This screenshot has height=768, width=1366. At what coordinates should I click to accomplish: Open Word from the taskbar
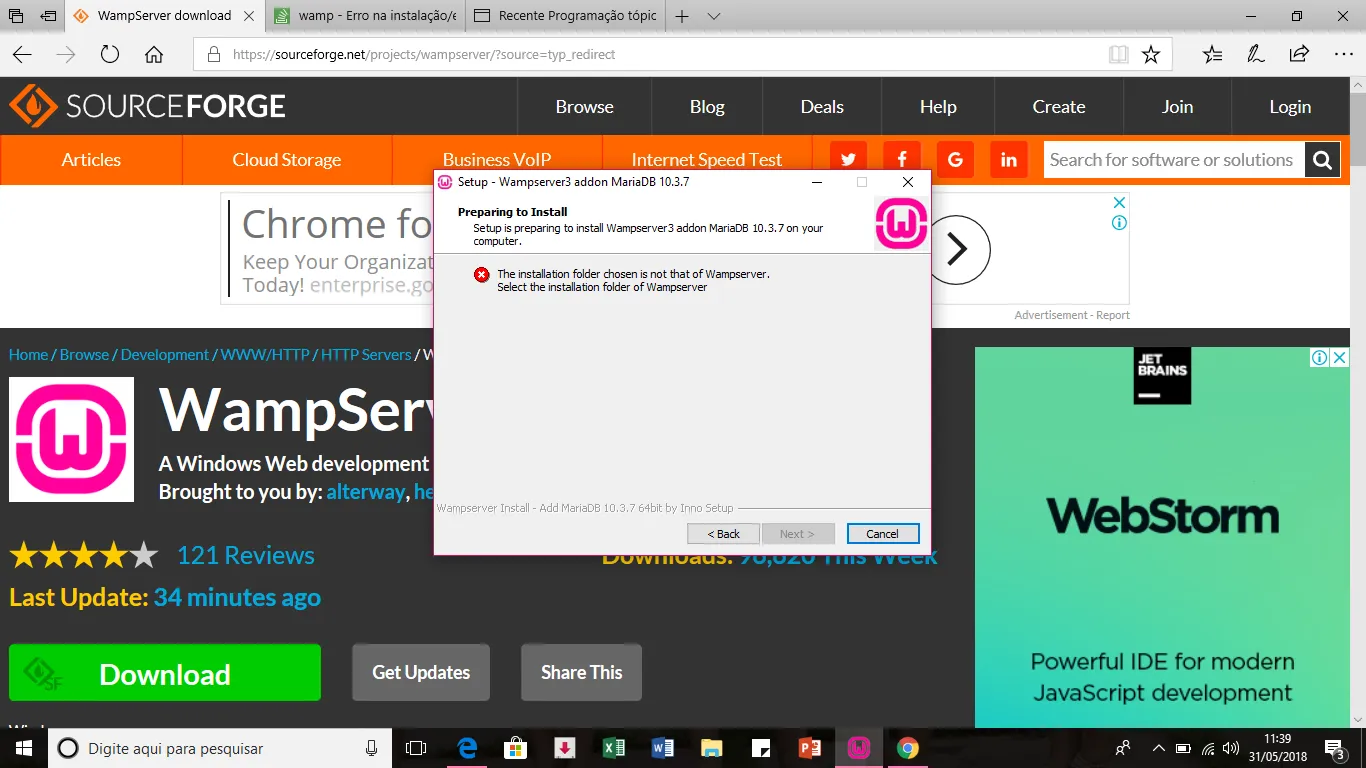(x=662, y=748)
